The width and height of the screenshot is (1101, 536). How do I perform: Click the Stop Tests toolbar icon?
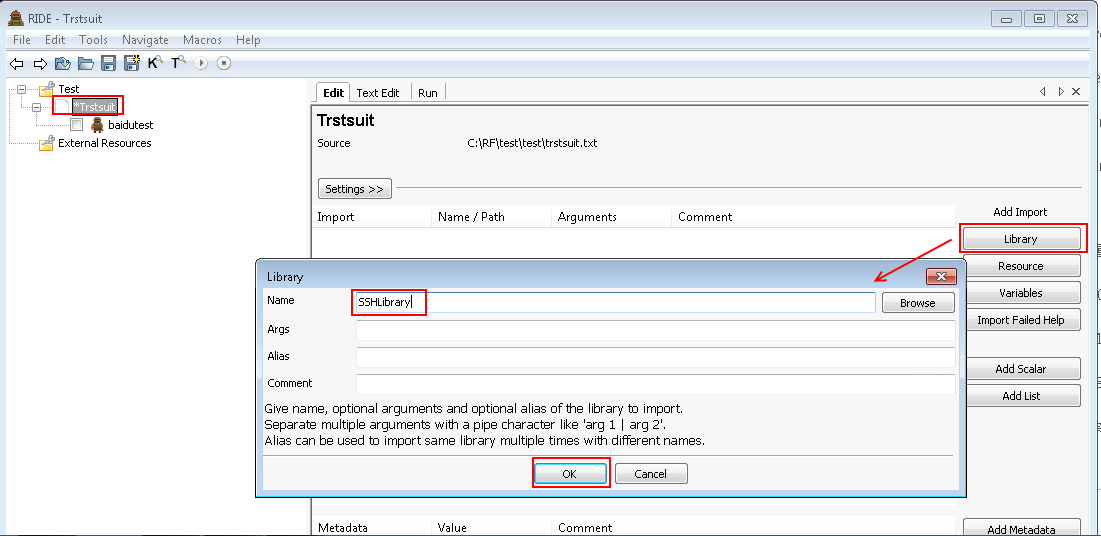223,64
